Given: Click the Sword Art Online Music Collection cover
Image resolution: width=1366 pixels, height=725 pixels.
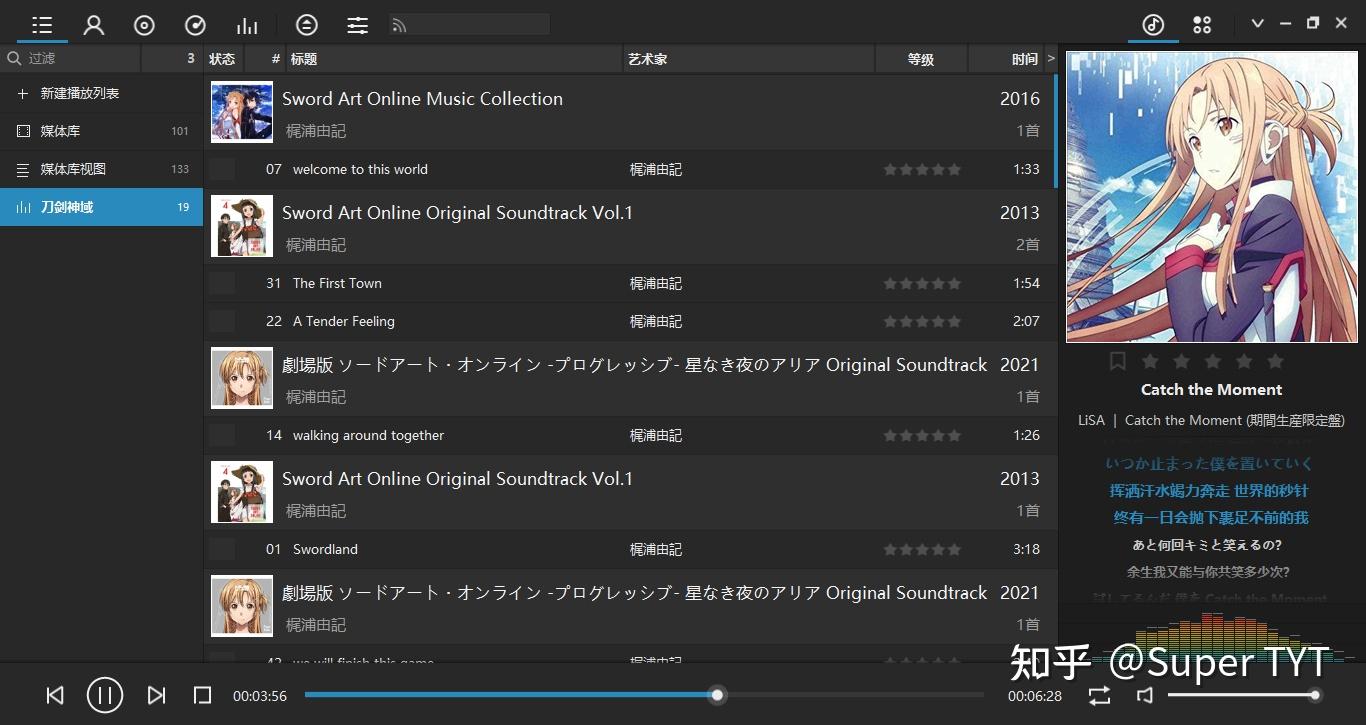Looking at the screenshot, I should [x=241, y=111].
